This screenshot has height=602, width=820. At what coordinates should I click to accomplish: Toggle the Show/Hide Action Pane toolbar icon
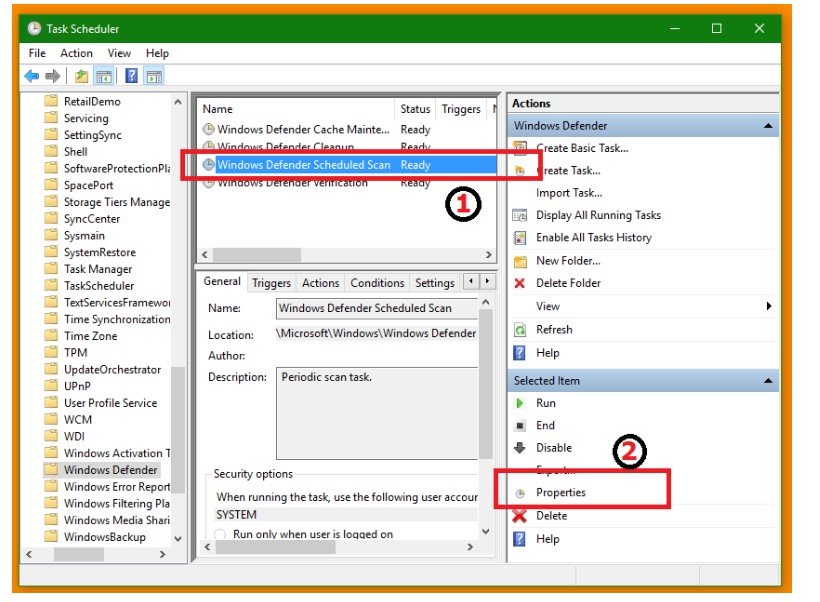[154, 76]
